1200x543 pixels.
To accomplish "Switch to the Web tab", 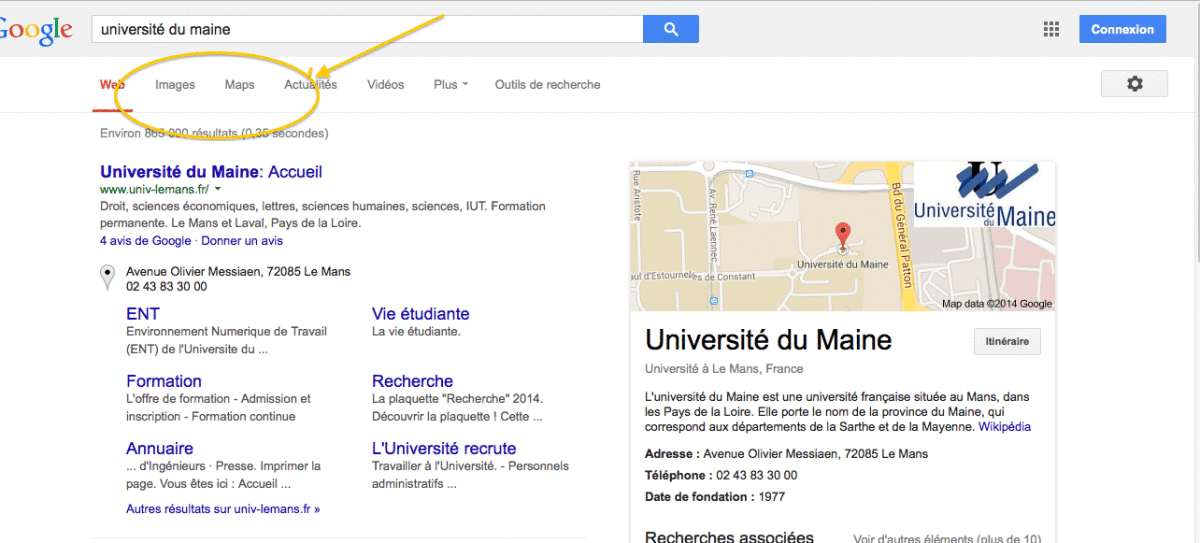I will click(x=112, y=85).
